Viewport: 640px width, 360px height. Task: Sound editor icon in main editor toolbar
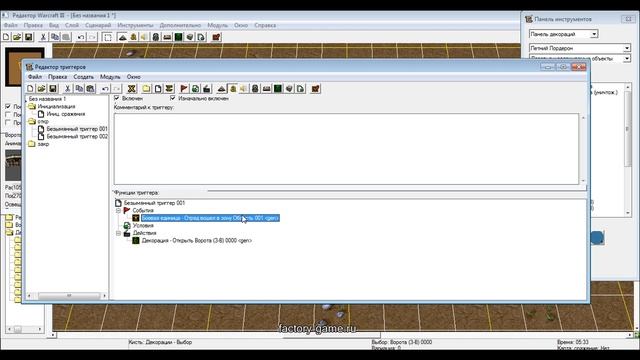click(144, 37)
